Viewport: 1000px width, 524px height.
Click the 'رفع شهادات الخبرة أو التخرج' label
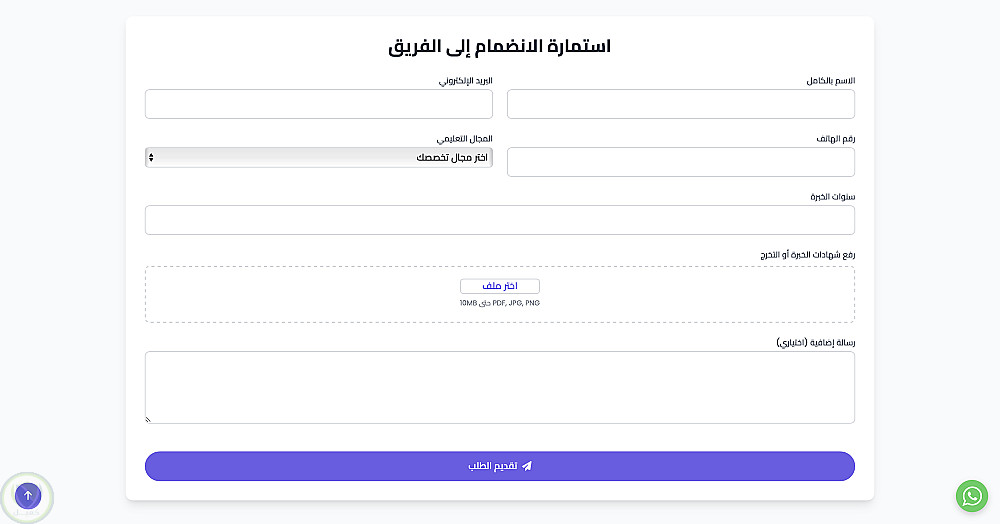(807, 254)
